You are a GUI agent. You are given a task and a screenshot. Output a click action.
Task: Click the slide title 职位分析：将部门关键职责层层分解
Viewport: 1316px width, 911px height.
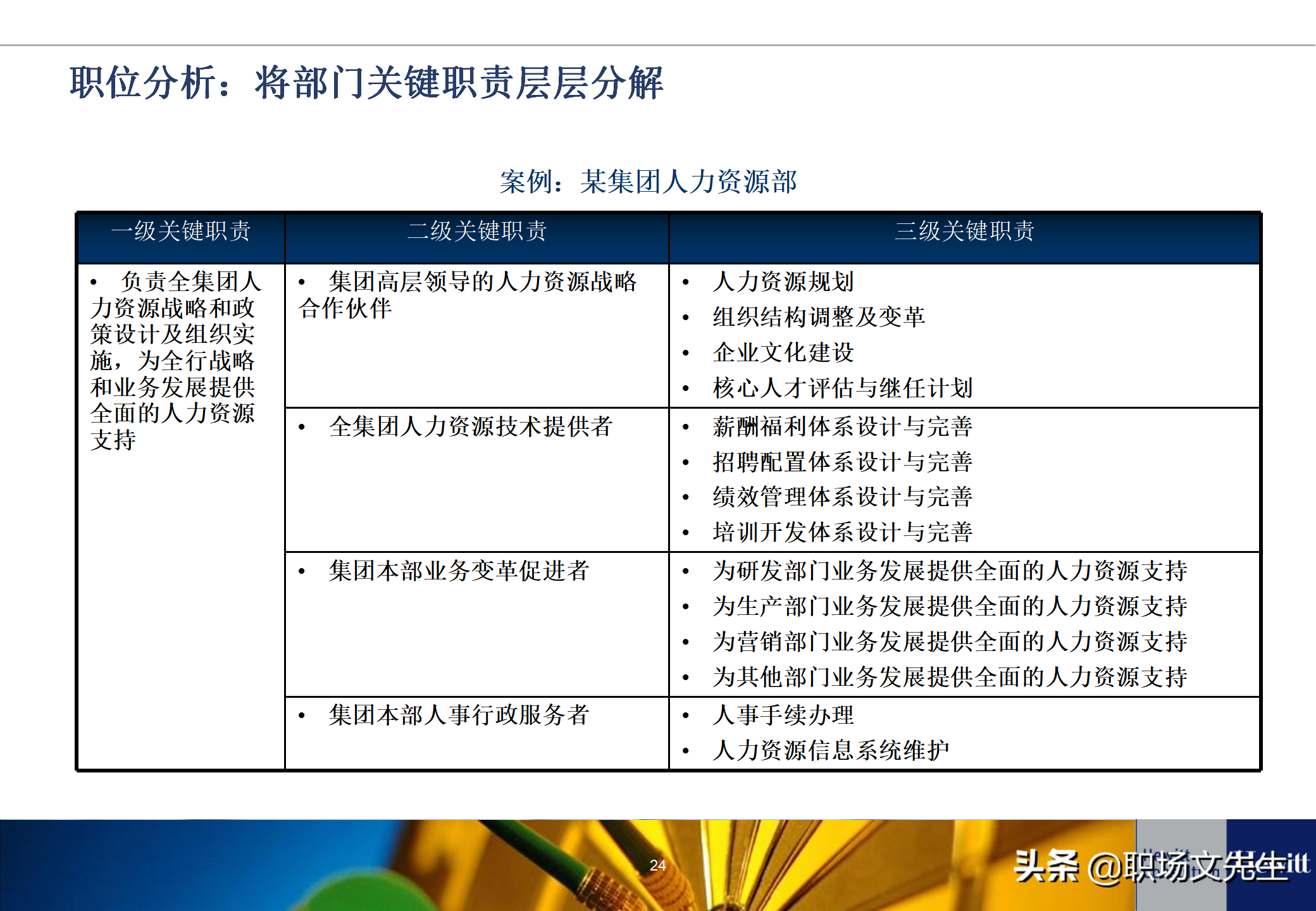(x=366, y=83)
